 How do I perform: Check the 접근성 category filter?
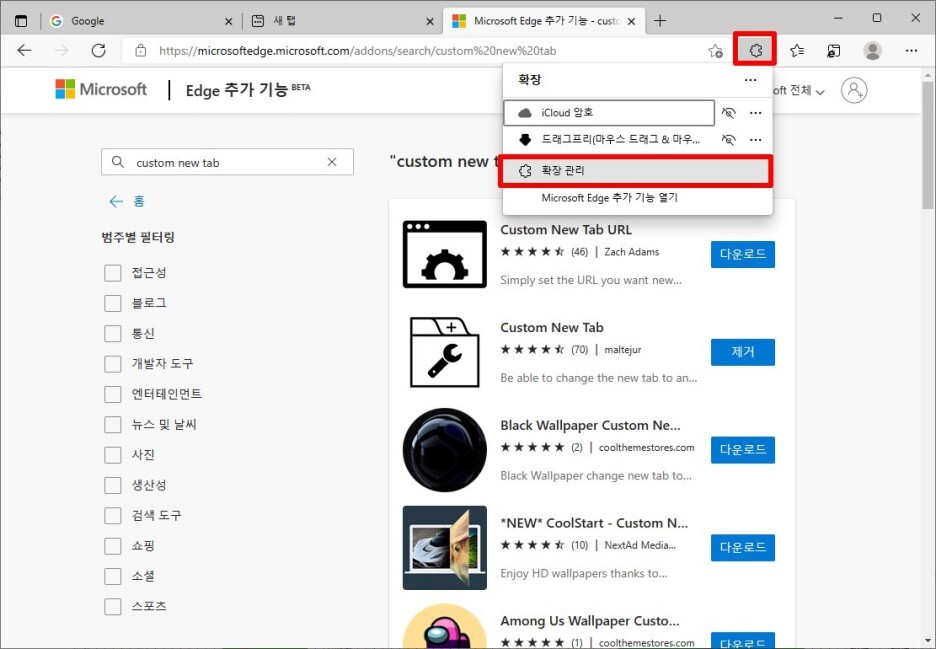pos(113,273)
